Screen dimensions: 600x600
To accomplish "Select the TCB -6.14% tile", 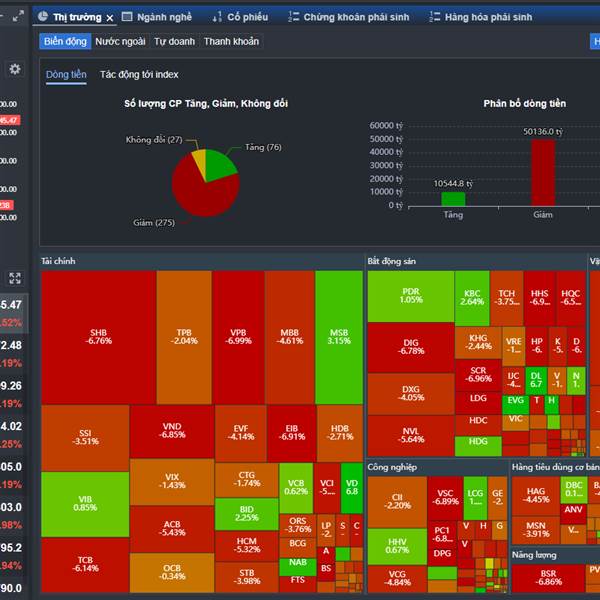I will pyautogui.click(x=85, y=565).
